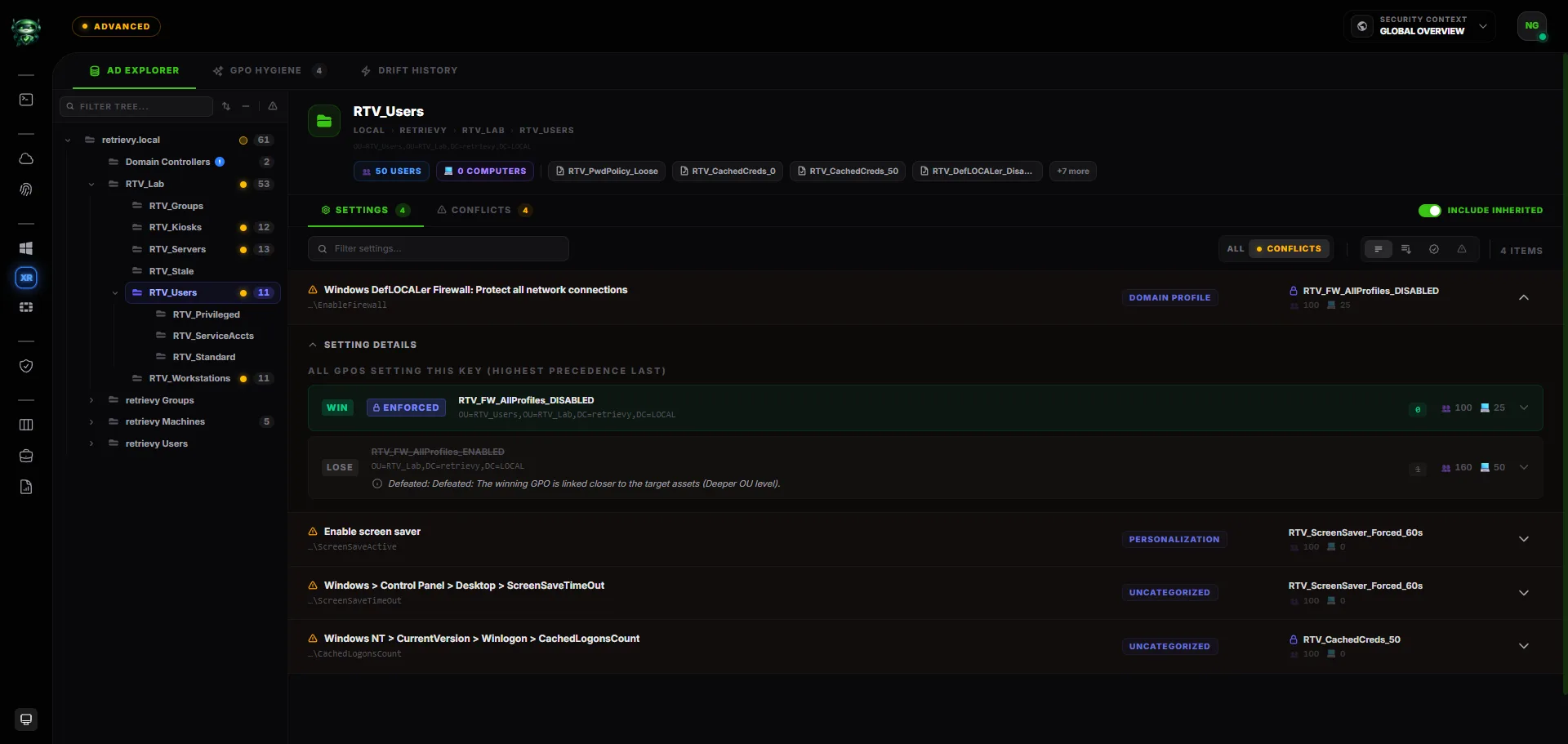
Task: Collapse all tree nodes minus icon
Action: [246, 106]
